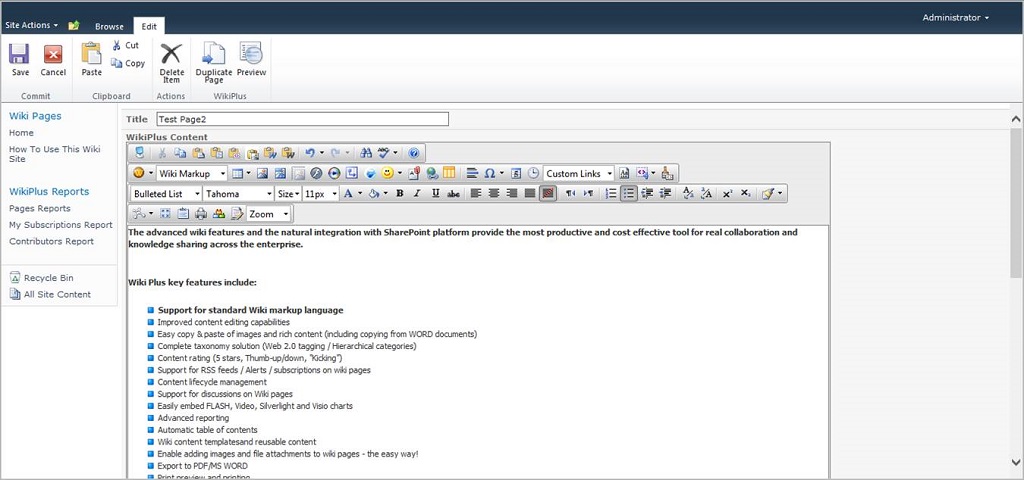This screenshot has height=480, width=1024.
Task: Toggle bold formatting in the editor
Action: (399, 193)
